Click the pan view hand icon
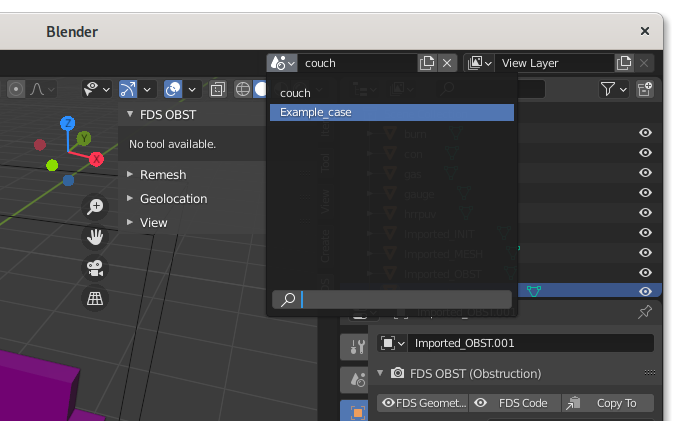 click(95, 237)
